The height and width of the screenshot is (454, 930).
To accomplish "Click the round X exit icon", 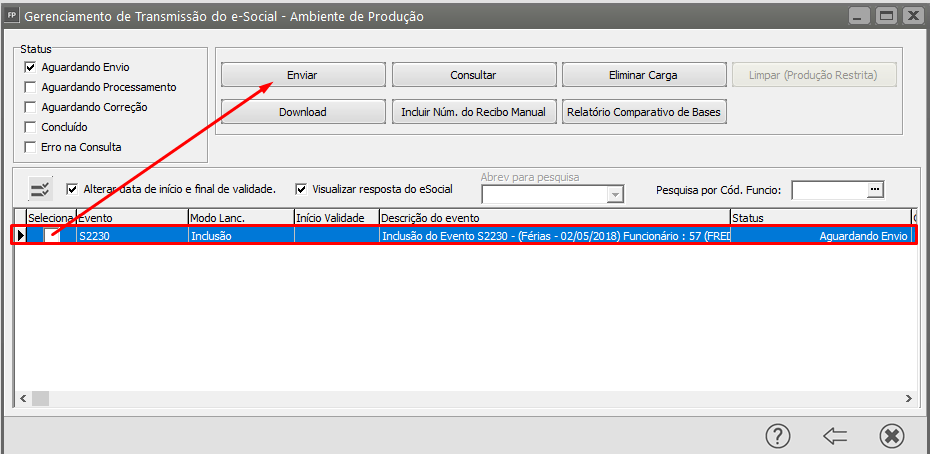I will pyautogui.click(x=891, y=437).
